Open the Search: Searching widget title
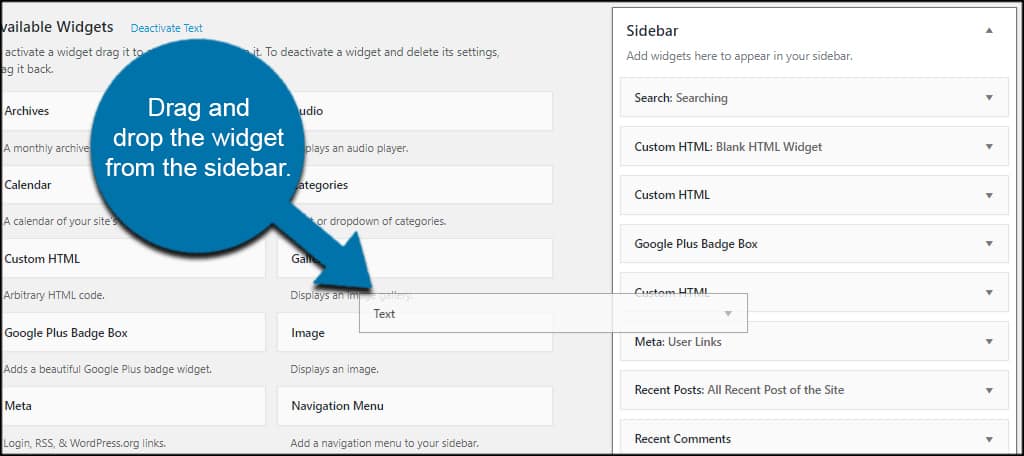 click(x=680, y=98)
